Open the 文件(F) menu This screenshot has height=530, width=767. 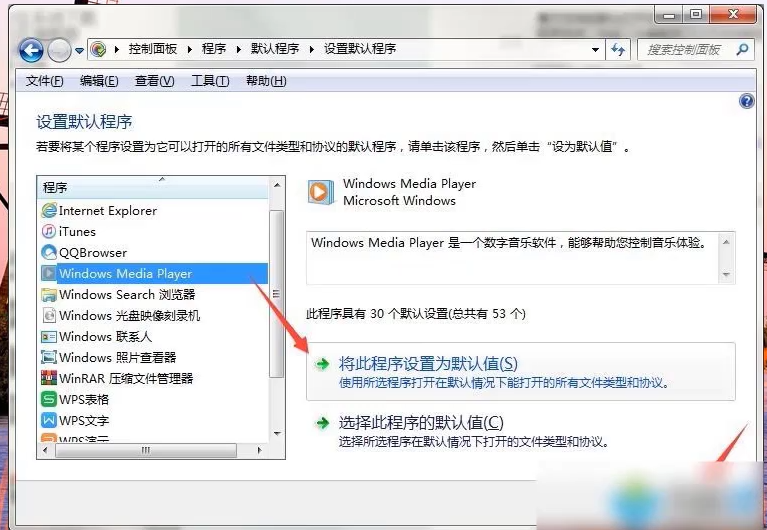[x=45, y=81]
